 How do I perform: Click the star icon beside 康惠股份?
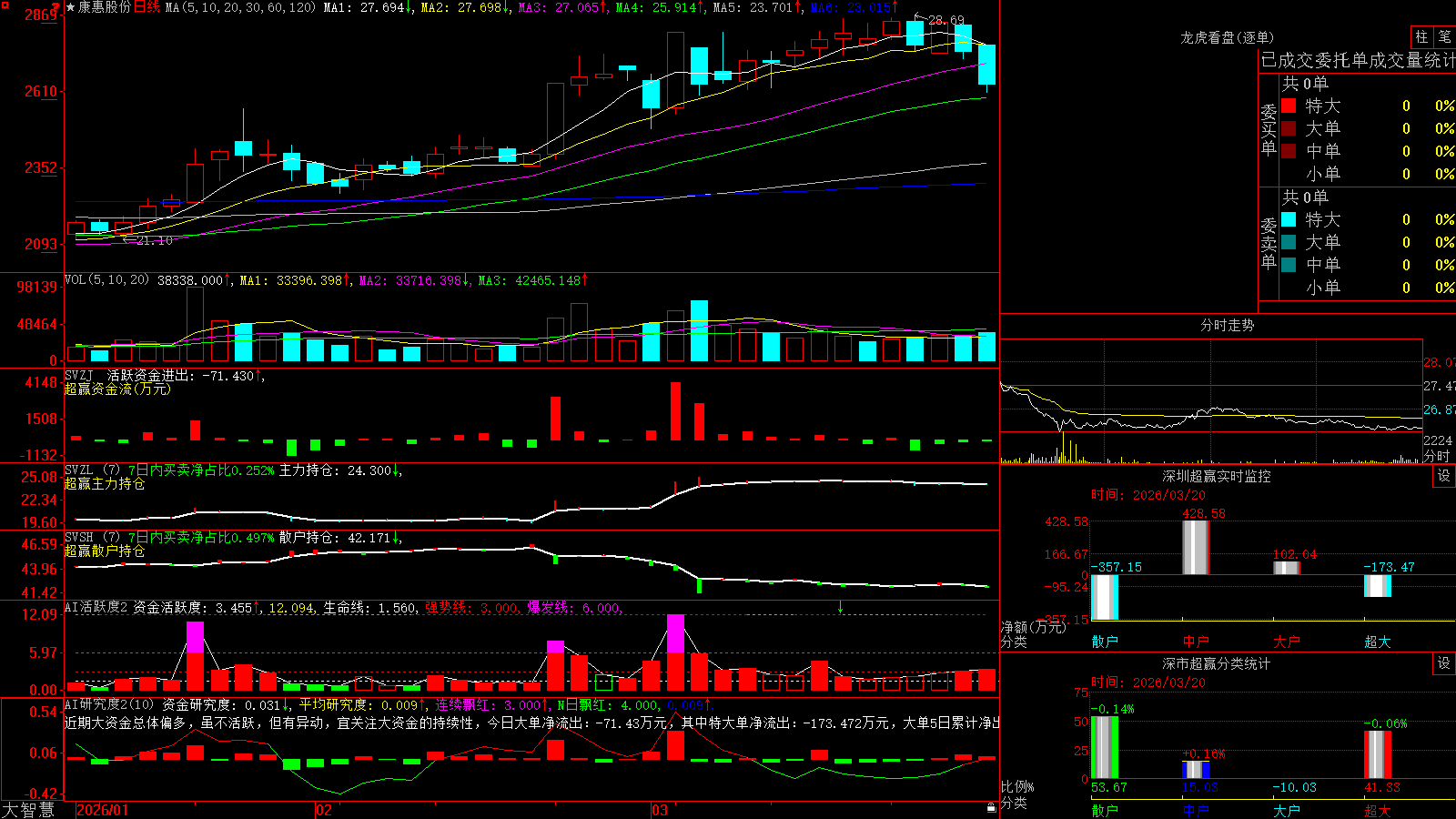[70, 7]
